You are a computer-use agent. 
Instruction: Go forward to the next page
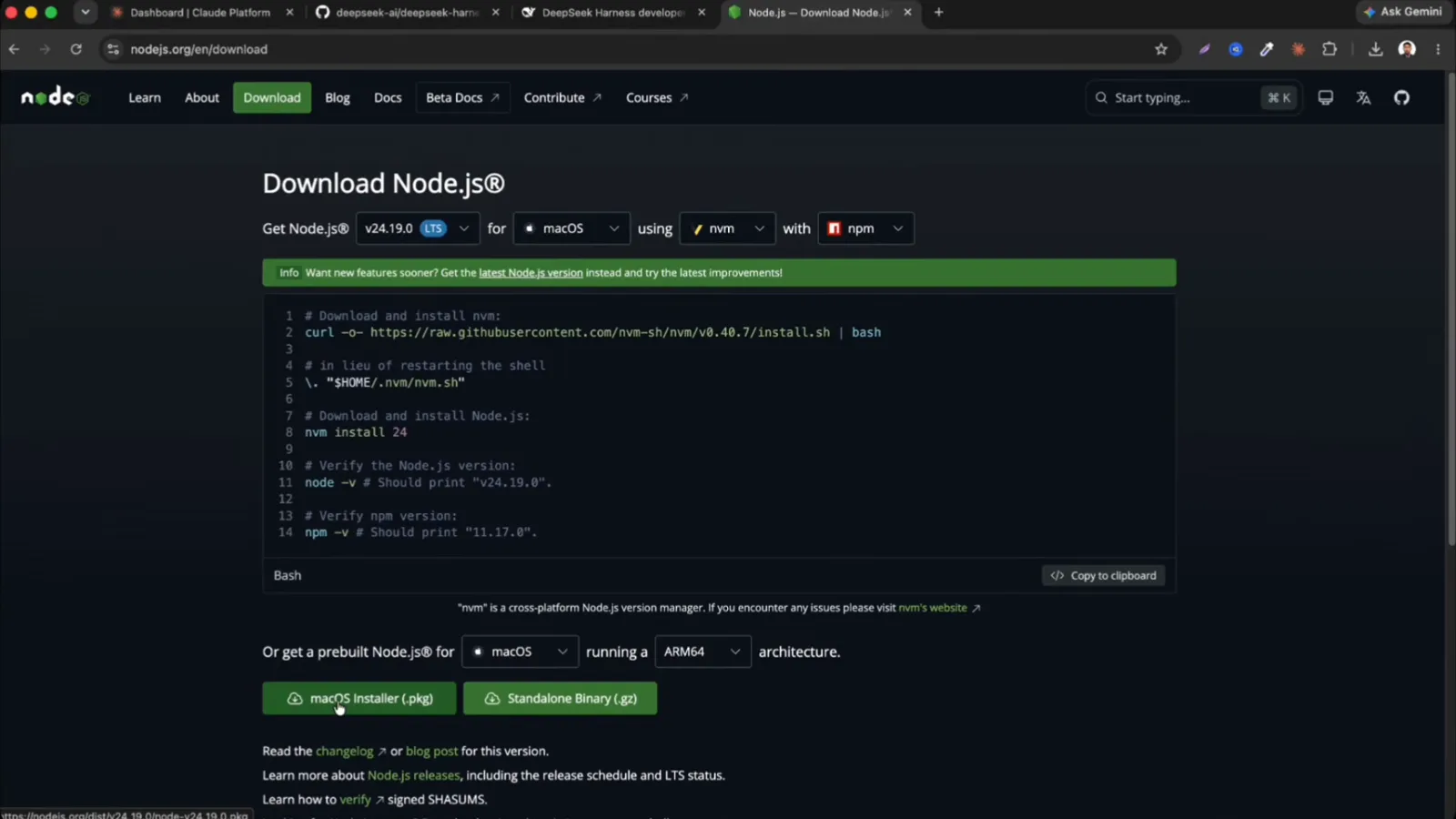tap(45, 49)
